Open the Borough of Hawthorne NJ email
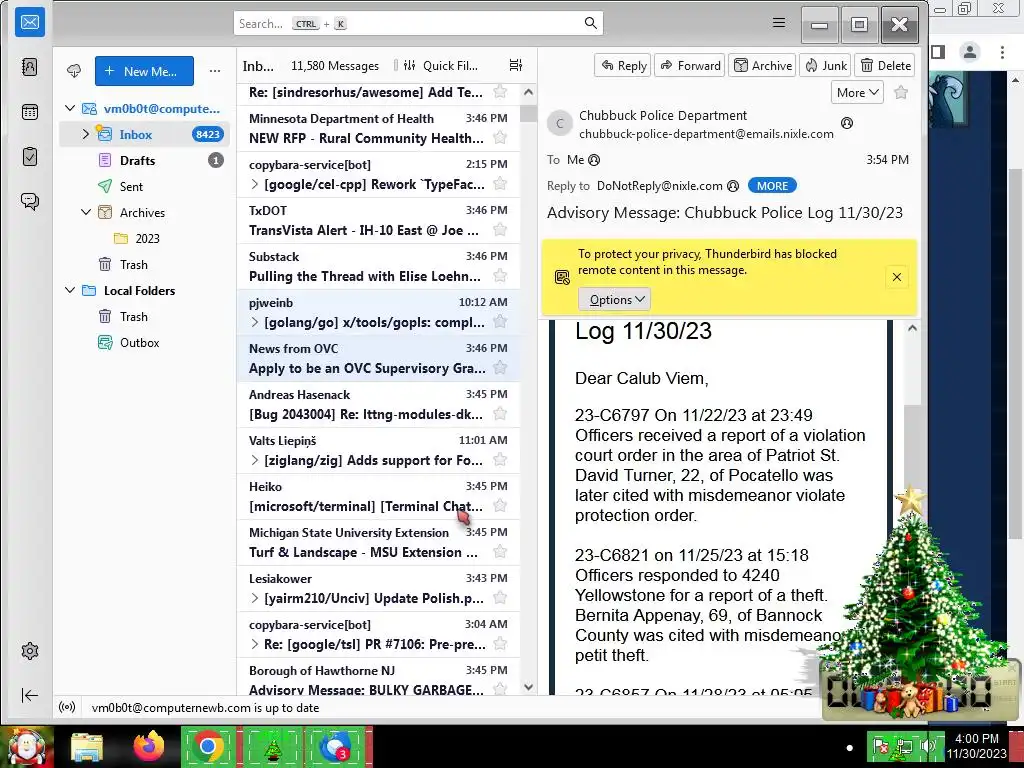The width and height of the screenshot is (1024, 768). (378, 679)
